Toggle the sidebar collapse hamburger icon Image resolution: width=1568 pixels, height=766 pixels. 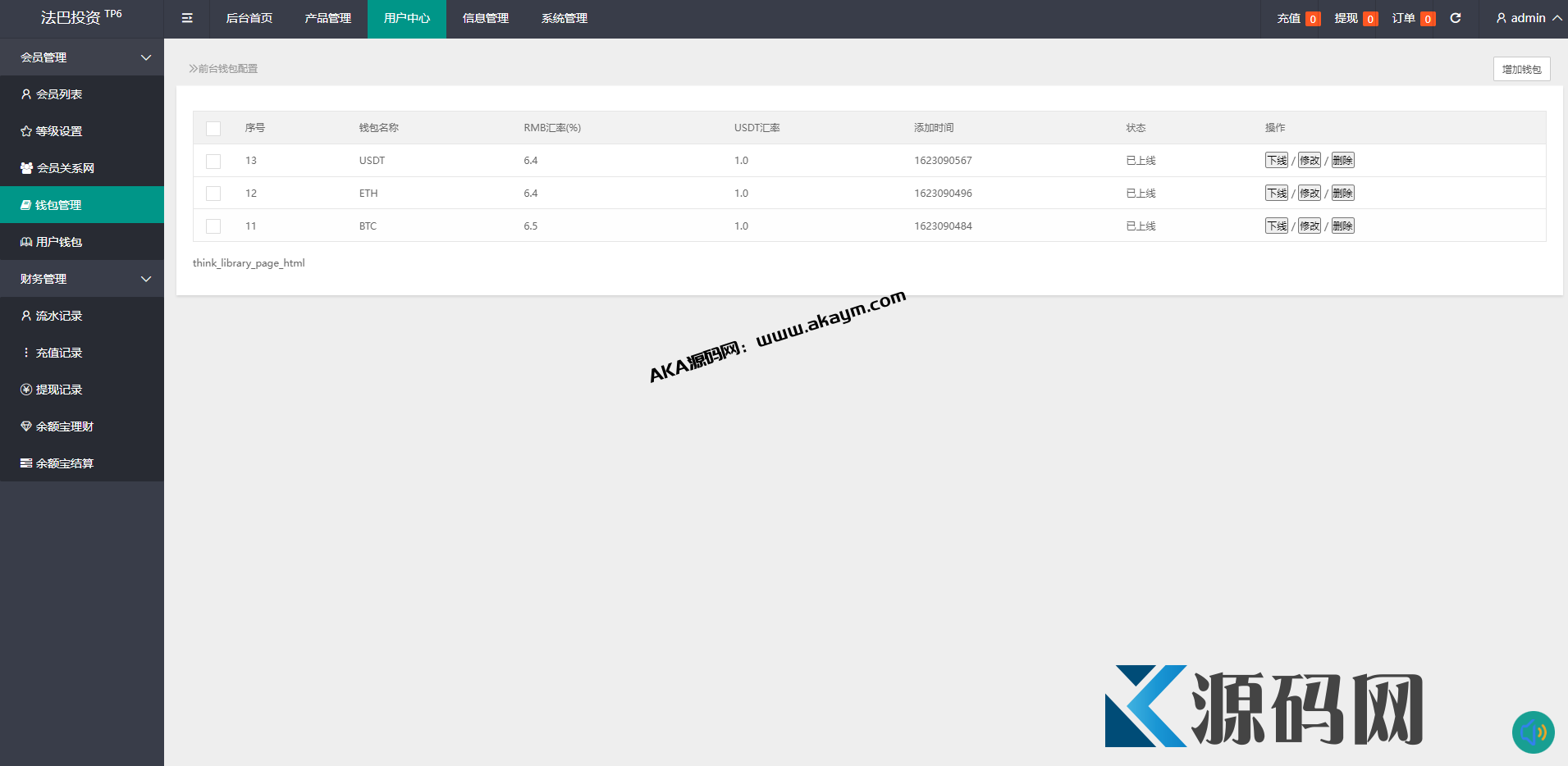187,18
